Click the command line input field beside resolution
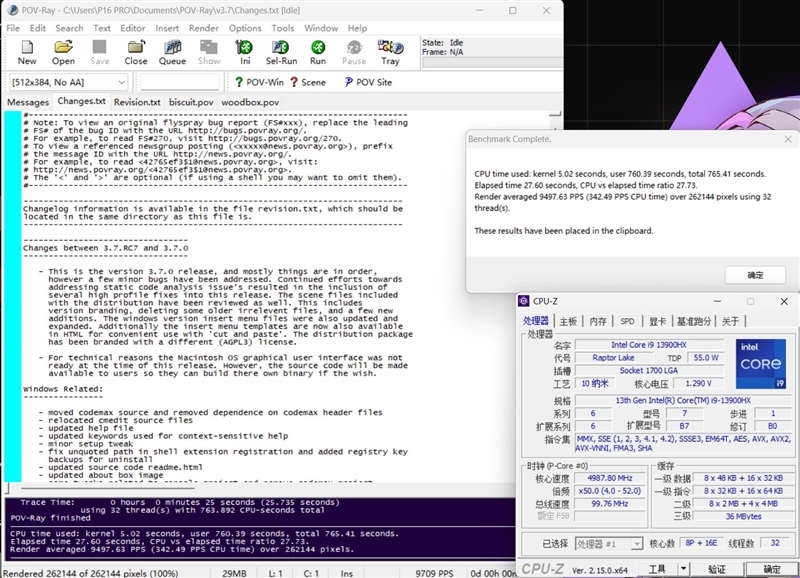 click(x=180, y=82)
